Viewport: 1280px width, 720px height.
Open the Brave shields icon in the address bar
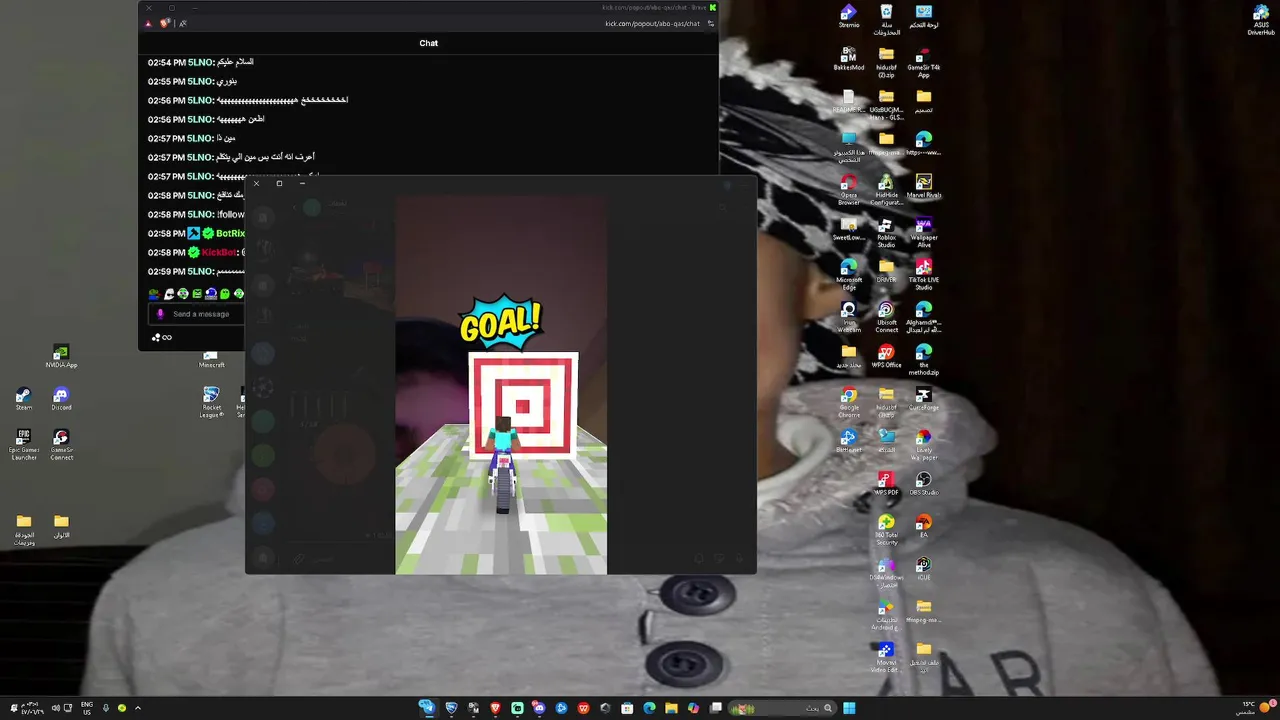165,23
